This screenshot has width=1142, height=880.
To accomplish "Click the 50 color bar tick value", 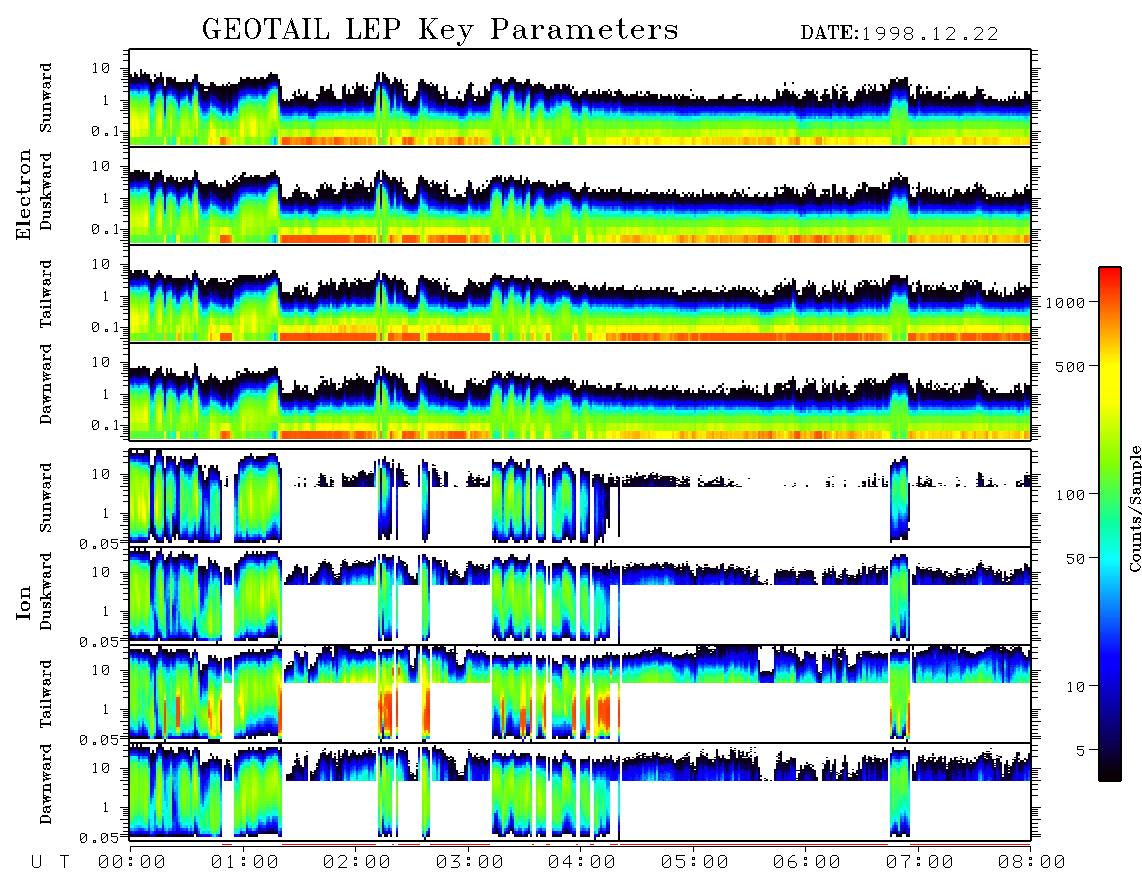I will [x=1075, y=559].
